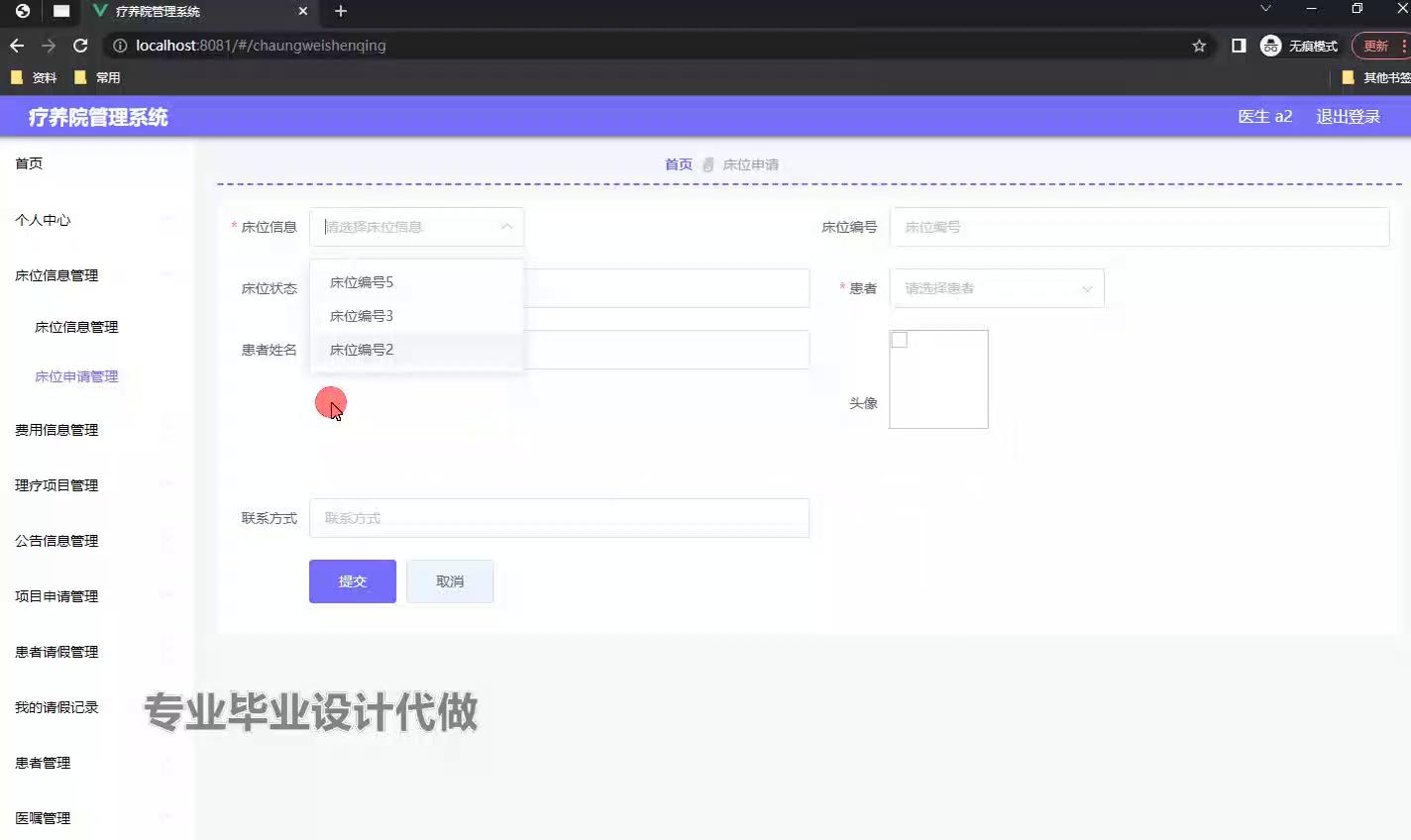Image resolution: width=1411 pixels, height=840 pixels.
Task: Open 床位信息管理 submenu item
Action: (76, 327)
